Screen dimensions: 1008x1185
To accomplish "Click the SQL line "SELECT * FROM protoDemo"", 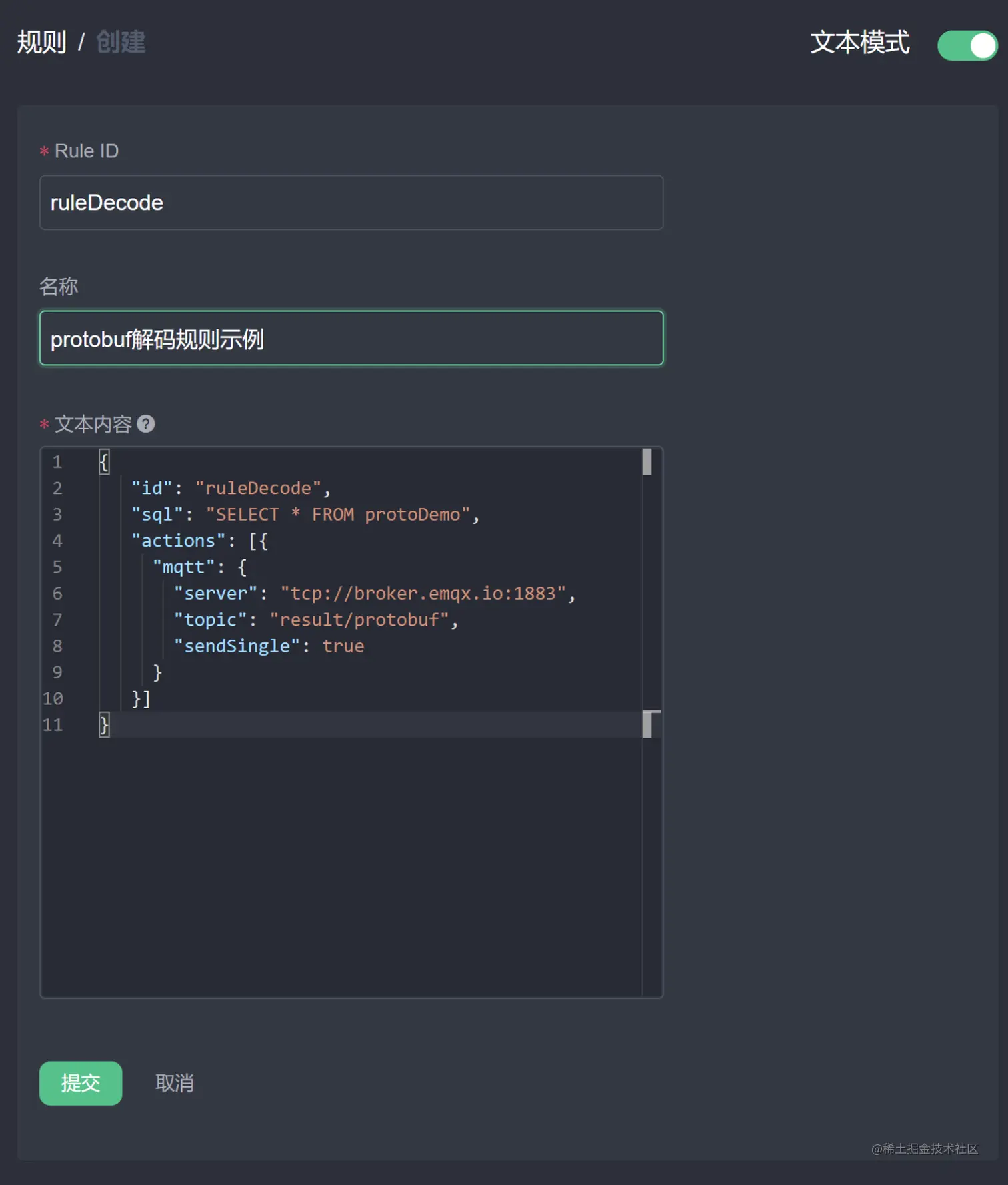I will (305, 515).
